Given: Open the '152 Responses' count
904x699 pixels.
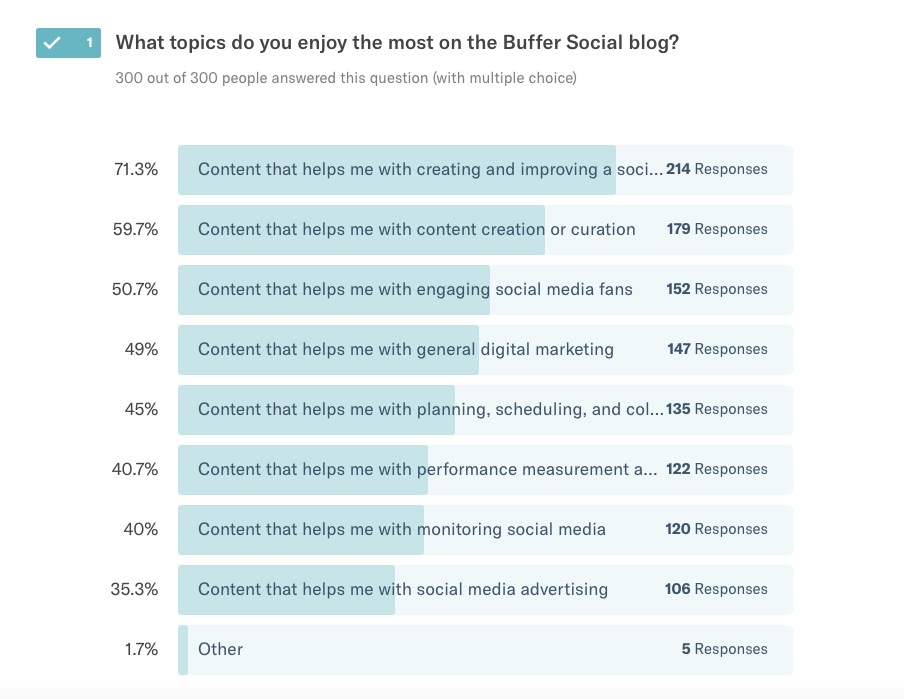Looking at the screenshot, I should point(717,289).
